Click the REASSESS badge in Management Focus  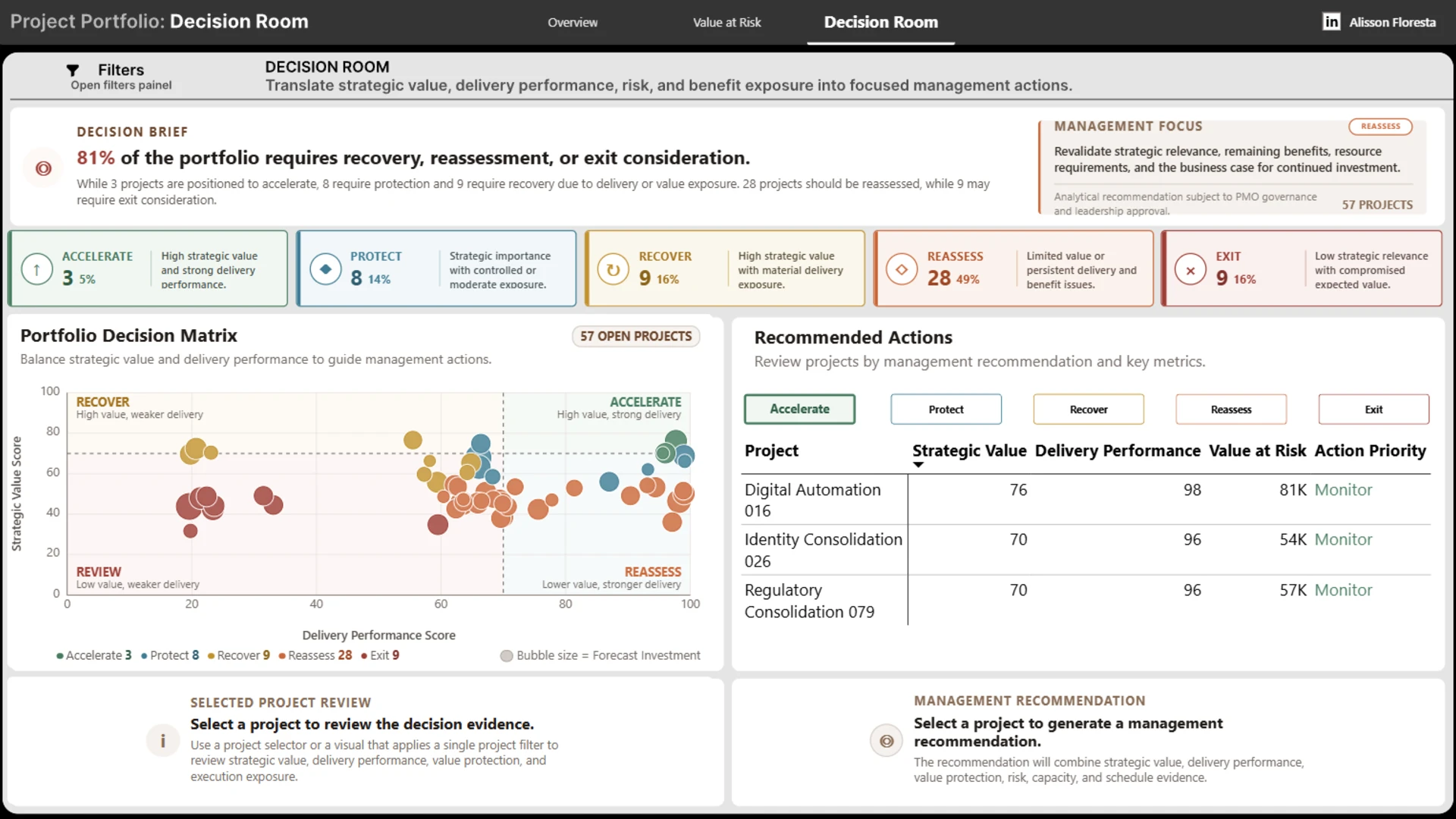point(1380,127)
